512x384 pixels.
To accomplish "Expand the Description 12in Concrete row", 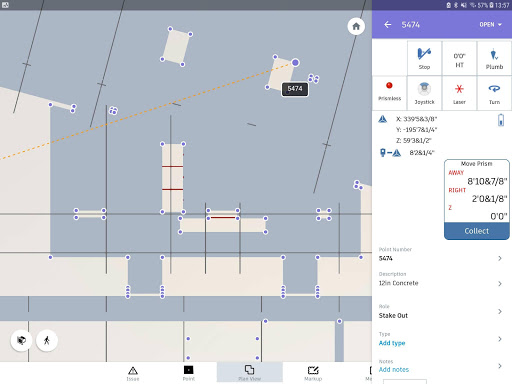I will 442,279.
